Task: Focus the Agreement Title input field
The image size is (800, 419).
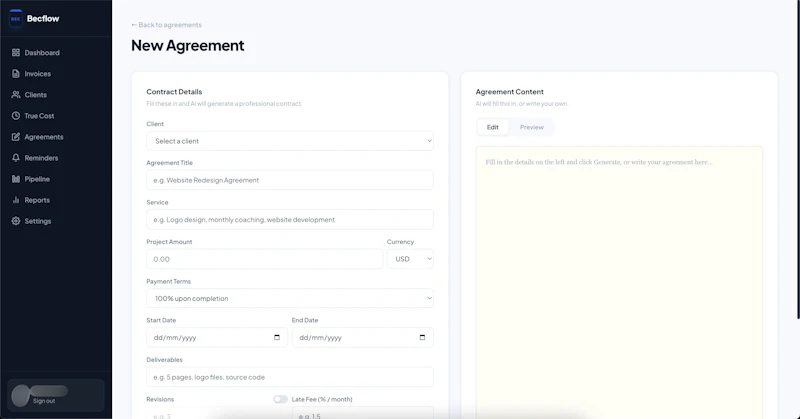Action: click(x=290, y=180)
